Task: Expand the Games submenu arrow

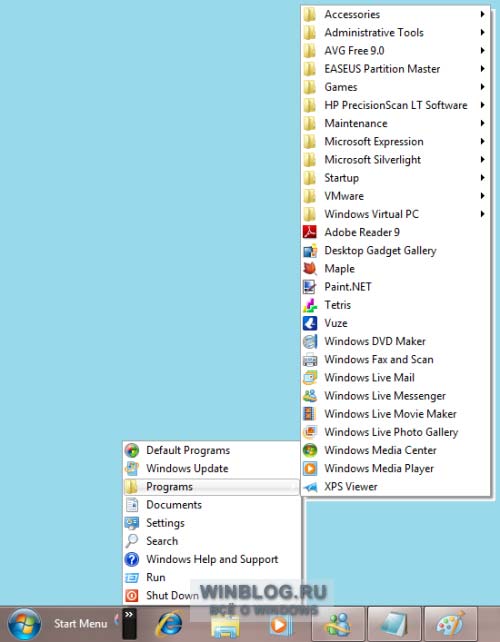Action: coord(482,87)
